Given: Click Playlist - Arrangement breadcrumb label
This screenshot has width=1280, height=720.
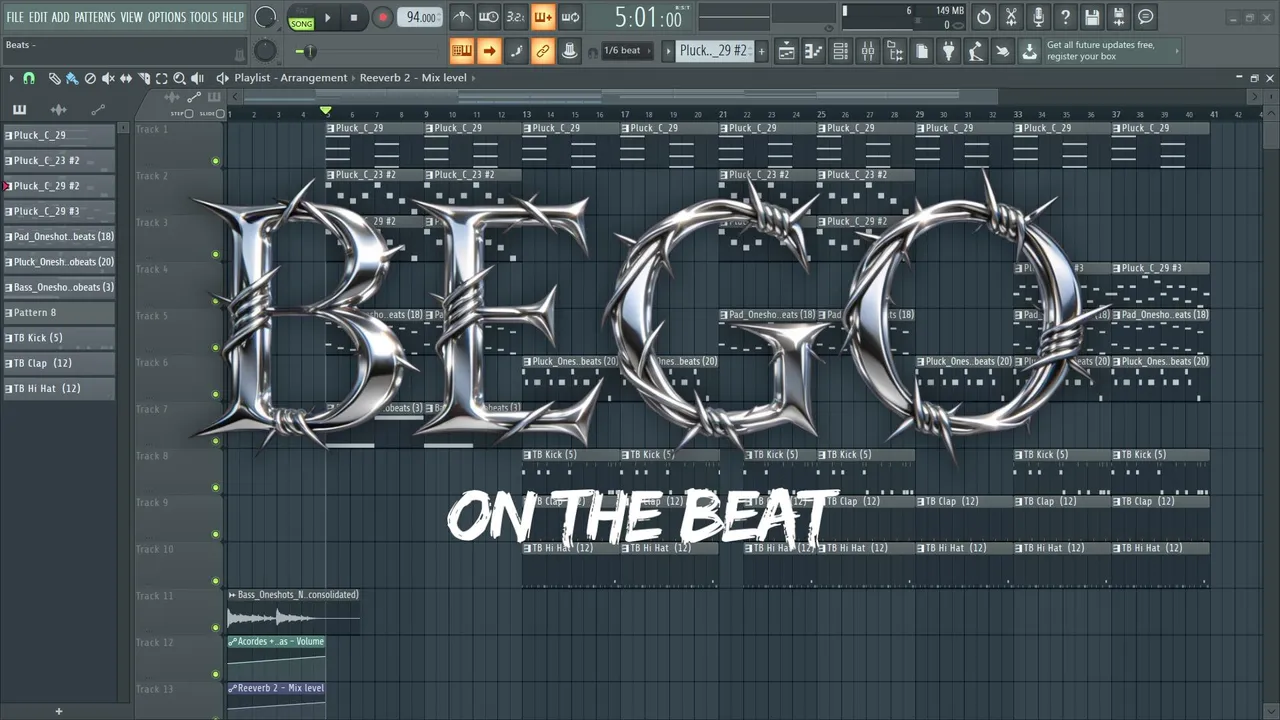Looking at the screenshot, I should pos(291,78).
